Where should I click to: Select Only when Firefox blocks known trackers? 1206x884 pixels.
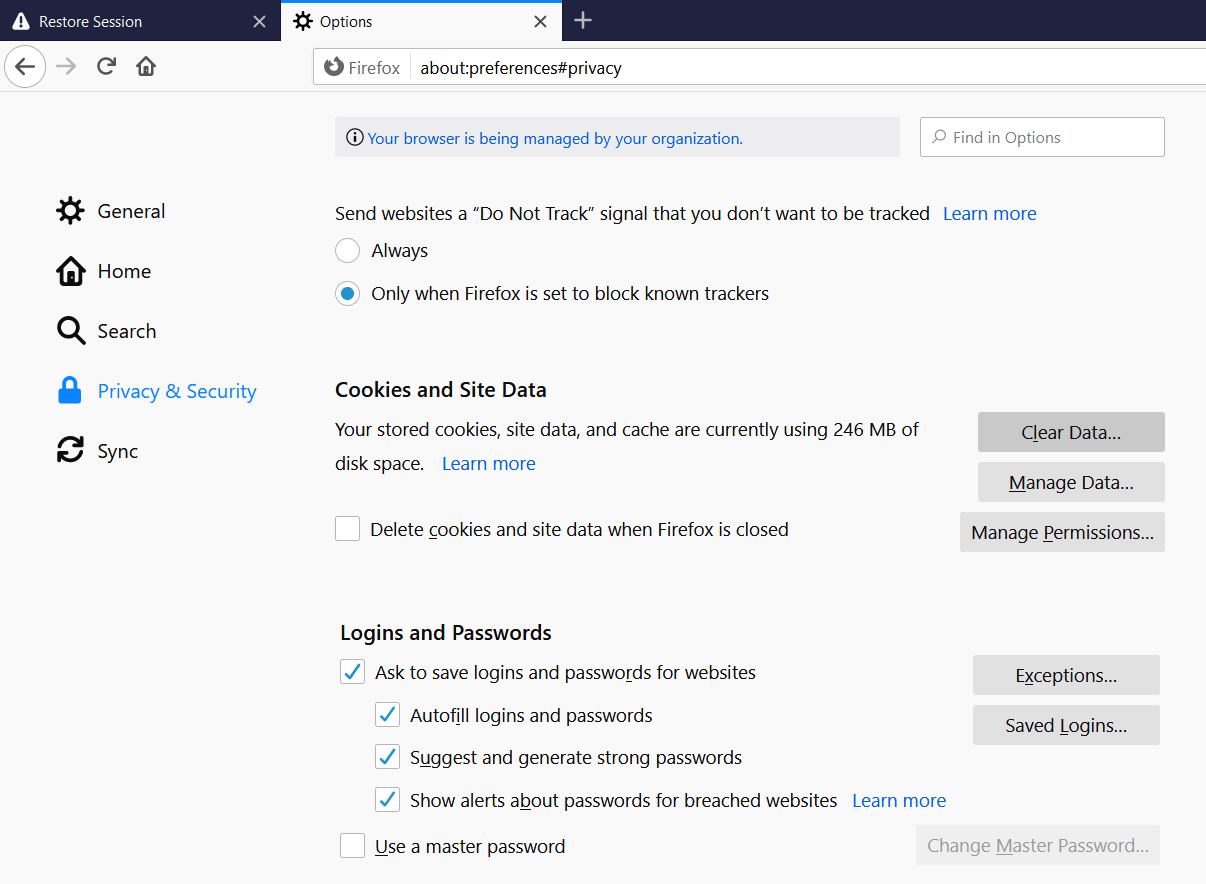[347, 294]
